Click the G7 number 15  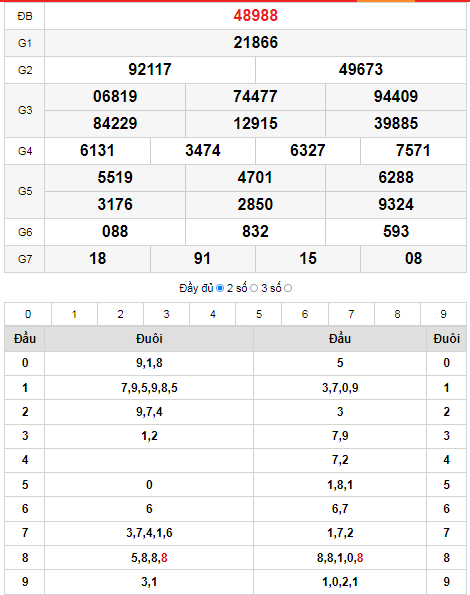coord(308,259)
